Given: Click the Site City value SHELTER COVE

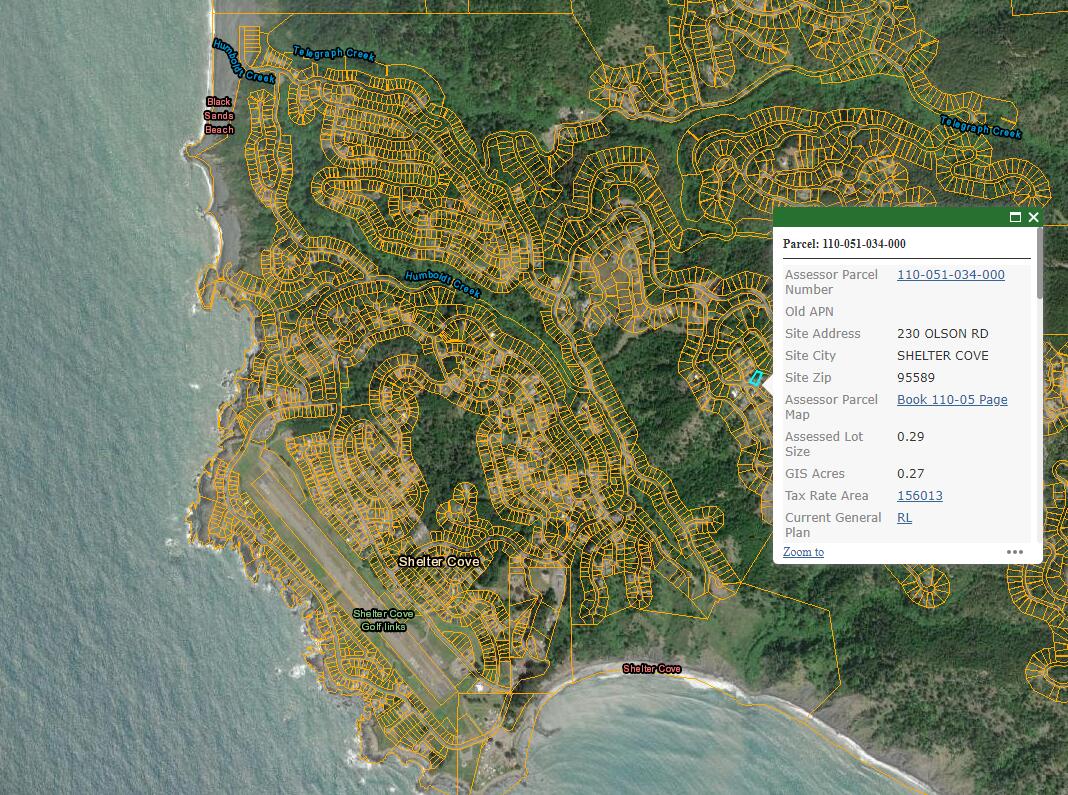Looking at the screenshot, I should [943, 356].
